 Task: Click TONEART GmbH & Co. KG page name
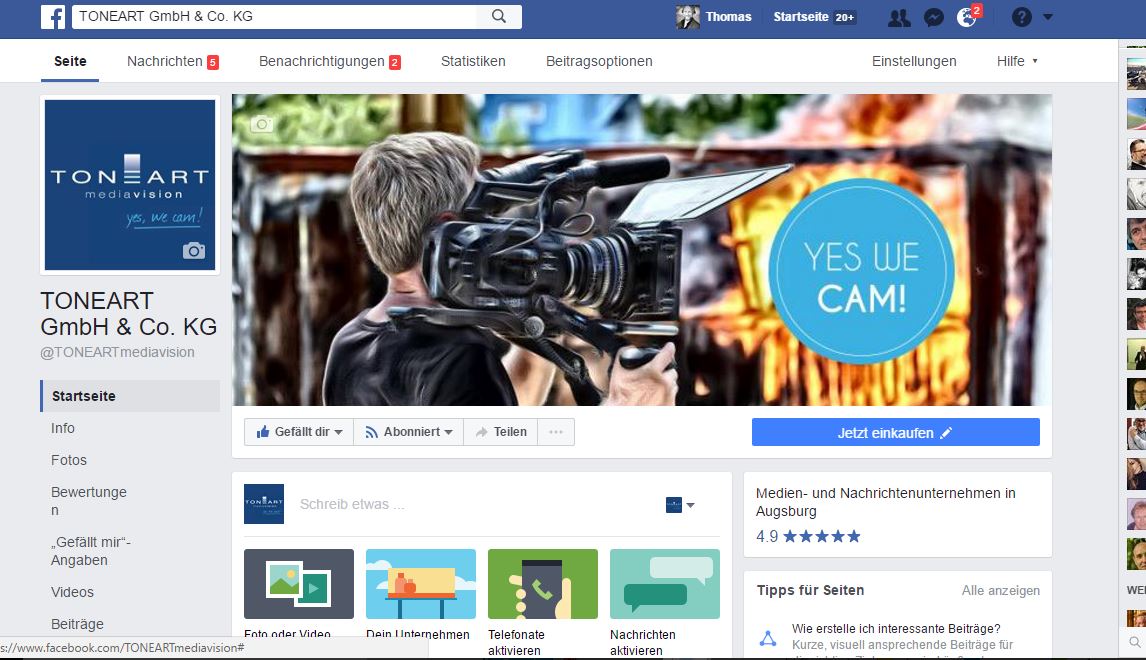click(x=129, y=314)
